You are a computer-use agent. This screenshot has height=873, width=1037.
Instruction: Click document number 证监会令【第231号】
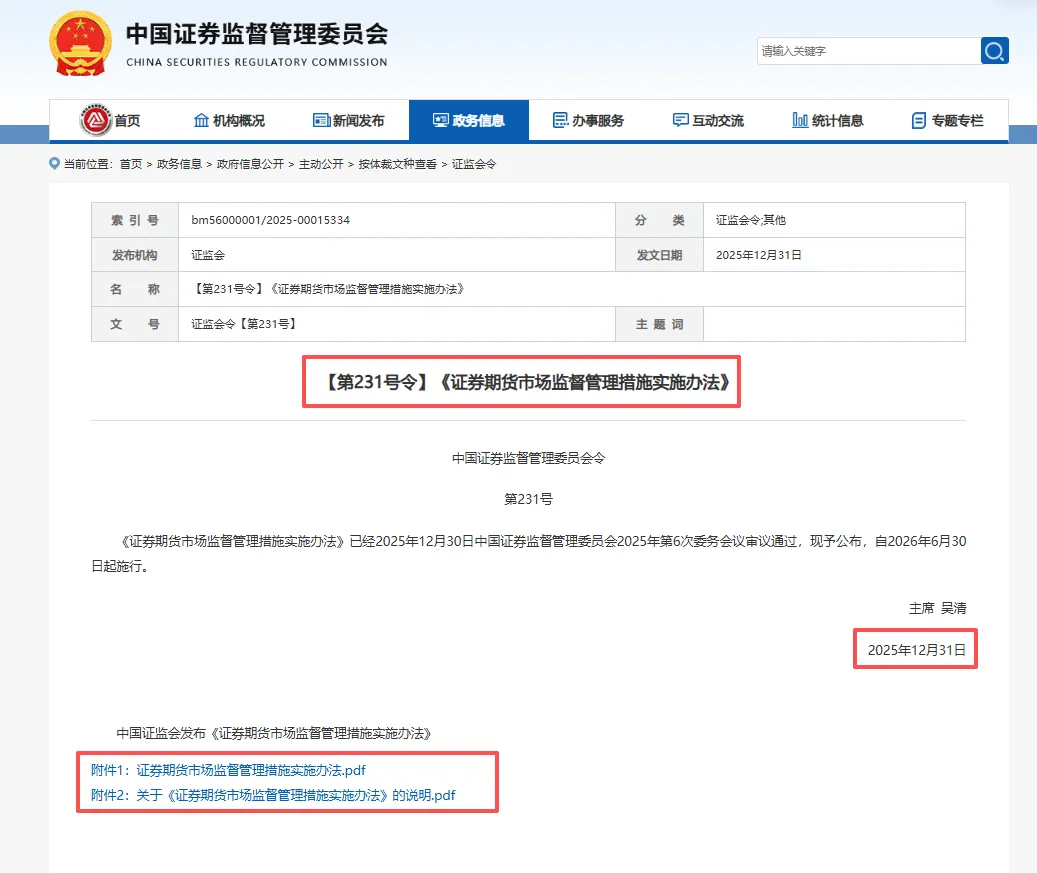[x=243, y=324]
